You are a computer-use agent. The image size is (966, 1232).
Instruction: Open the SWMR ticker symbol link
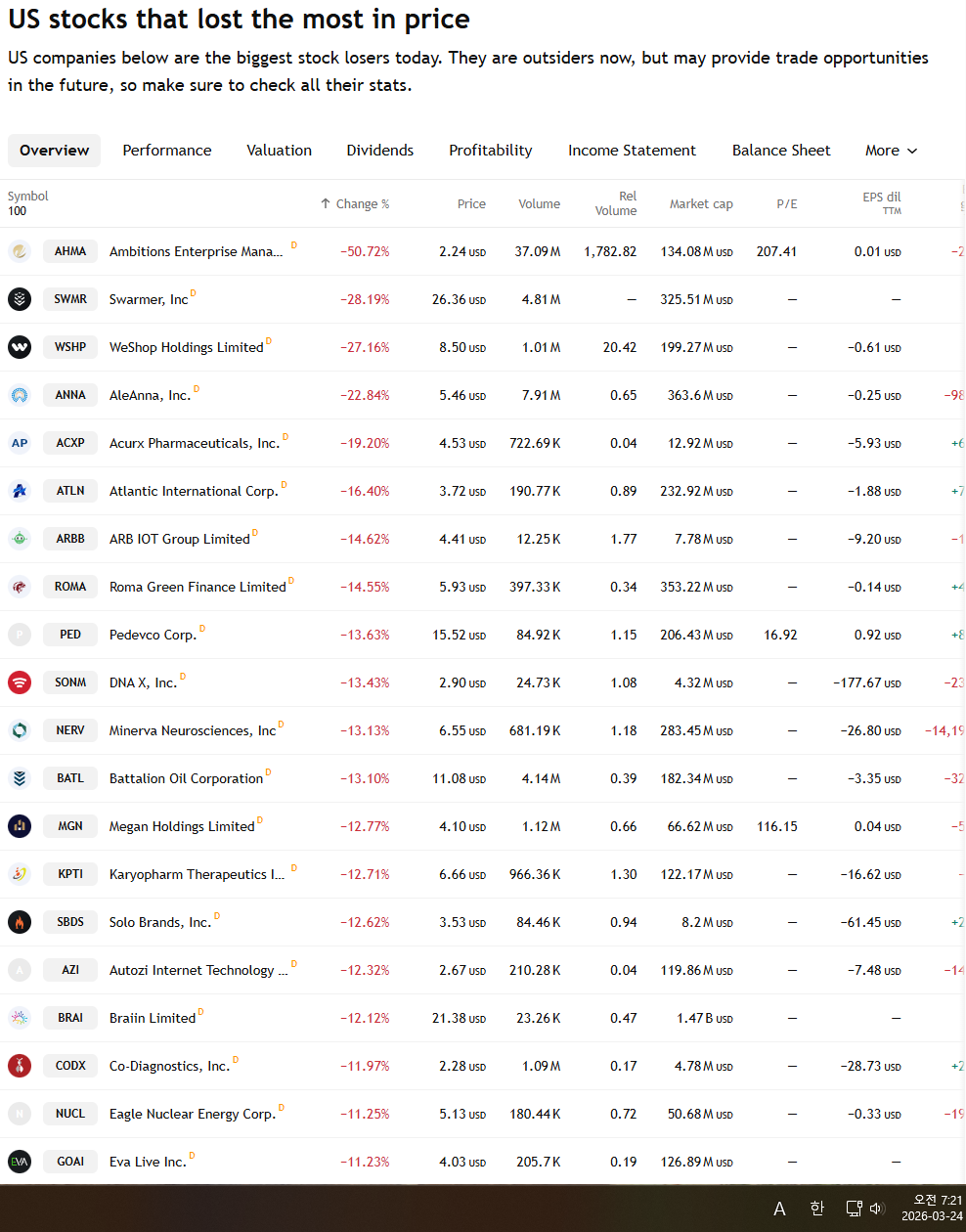click(x=70, y=299)
